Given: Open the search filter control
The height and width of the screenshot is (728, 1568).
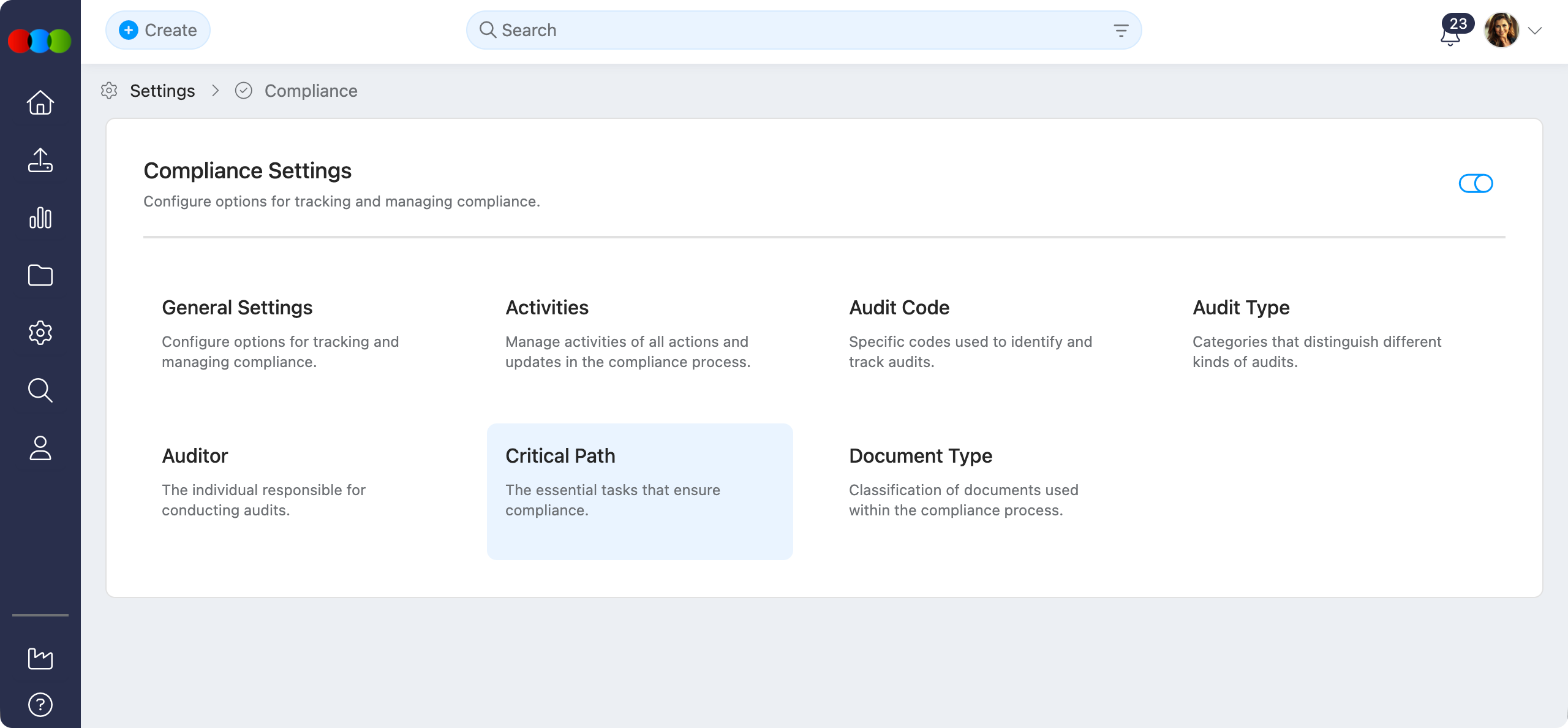Looking at the screenshot, I should pyautogui.click(x=1121, y=29).
